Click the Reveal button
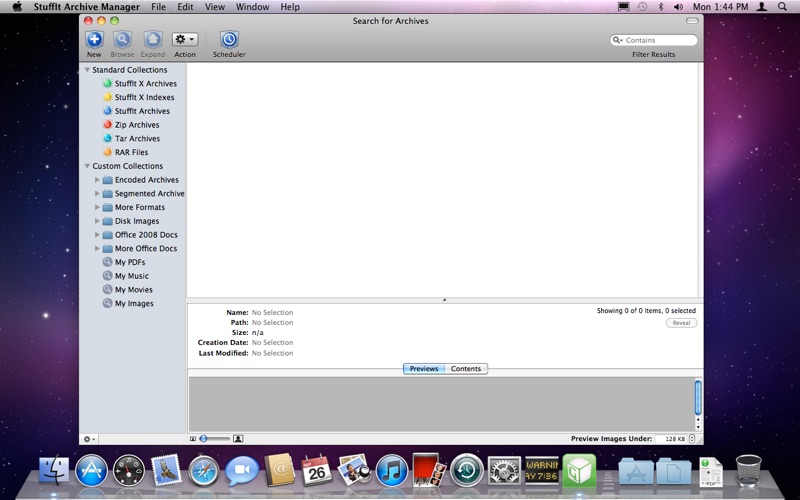The width and height of the screenshot is (800, 500). click(x=681, y=323)
